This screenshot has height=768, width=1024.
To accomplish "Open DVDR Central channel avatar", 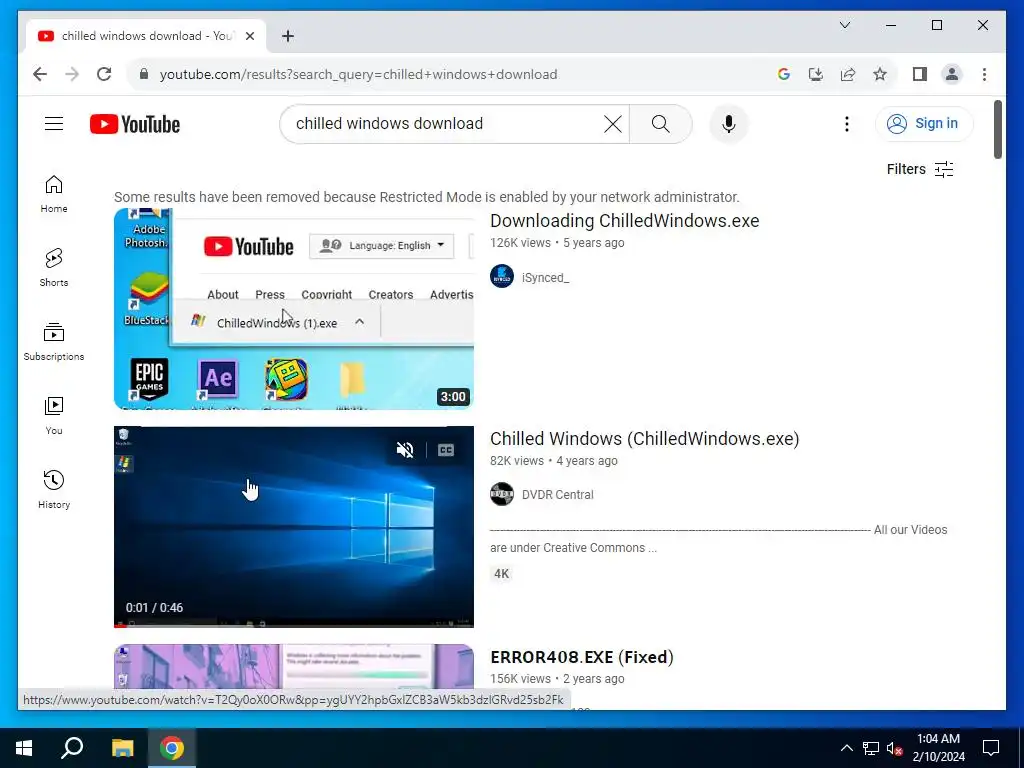I will point(502,494).
